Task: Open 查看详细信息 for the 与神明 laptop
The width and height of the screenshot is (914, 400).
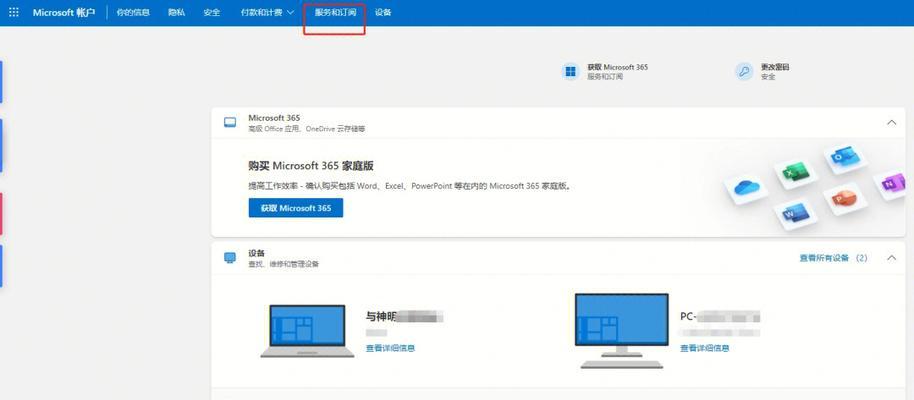Action: [x=391, y=348]
